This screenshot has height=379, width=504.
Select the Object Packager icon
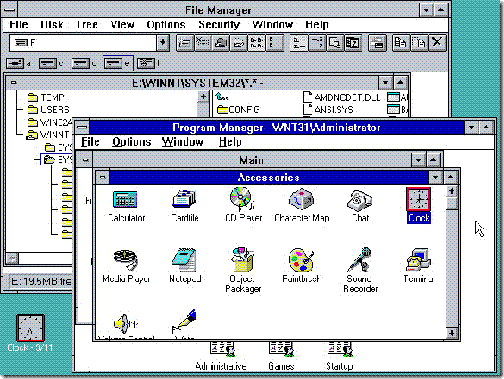243,259
